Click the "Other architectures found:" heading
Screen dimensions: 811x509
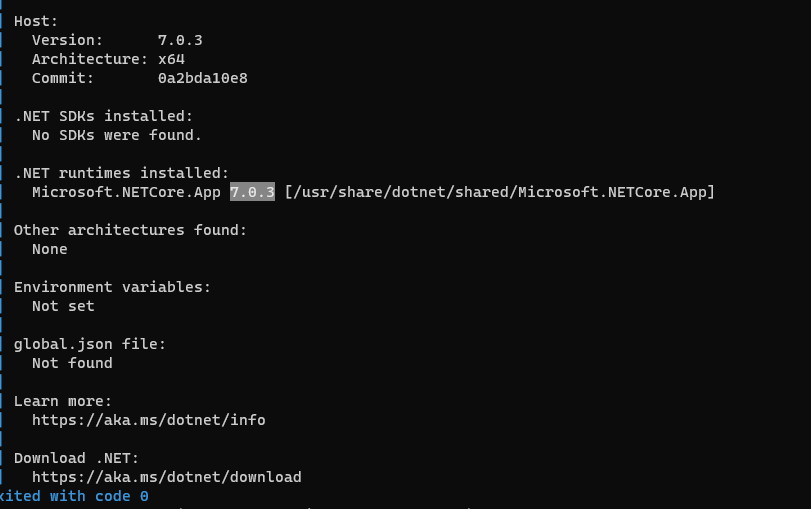[x=130, y=230]
